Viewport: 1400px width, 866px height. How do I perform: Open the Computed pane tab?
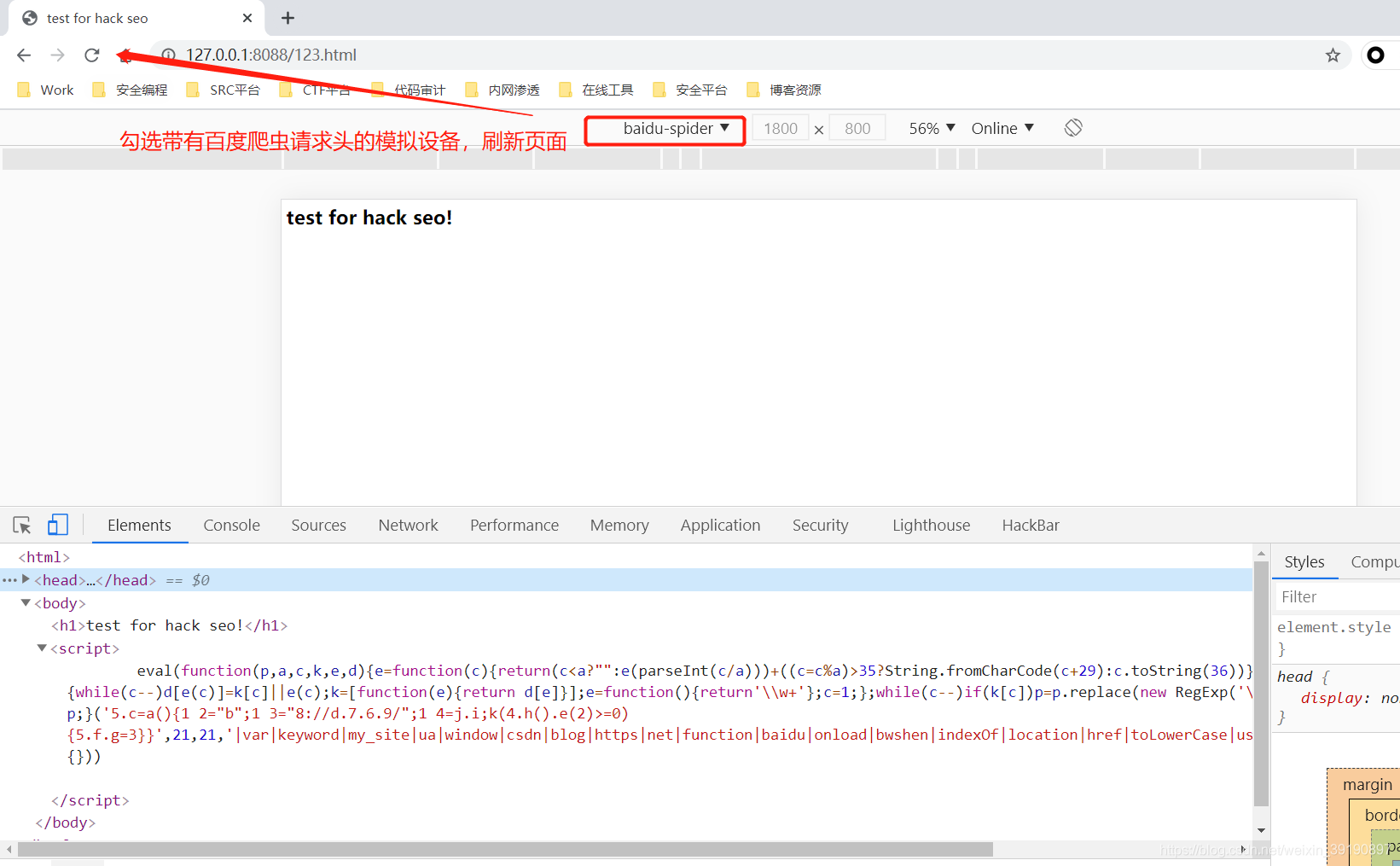pyautogui.click(x=1374, y=562)
